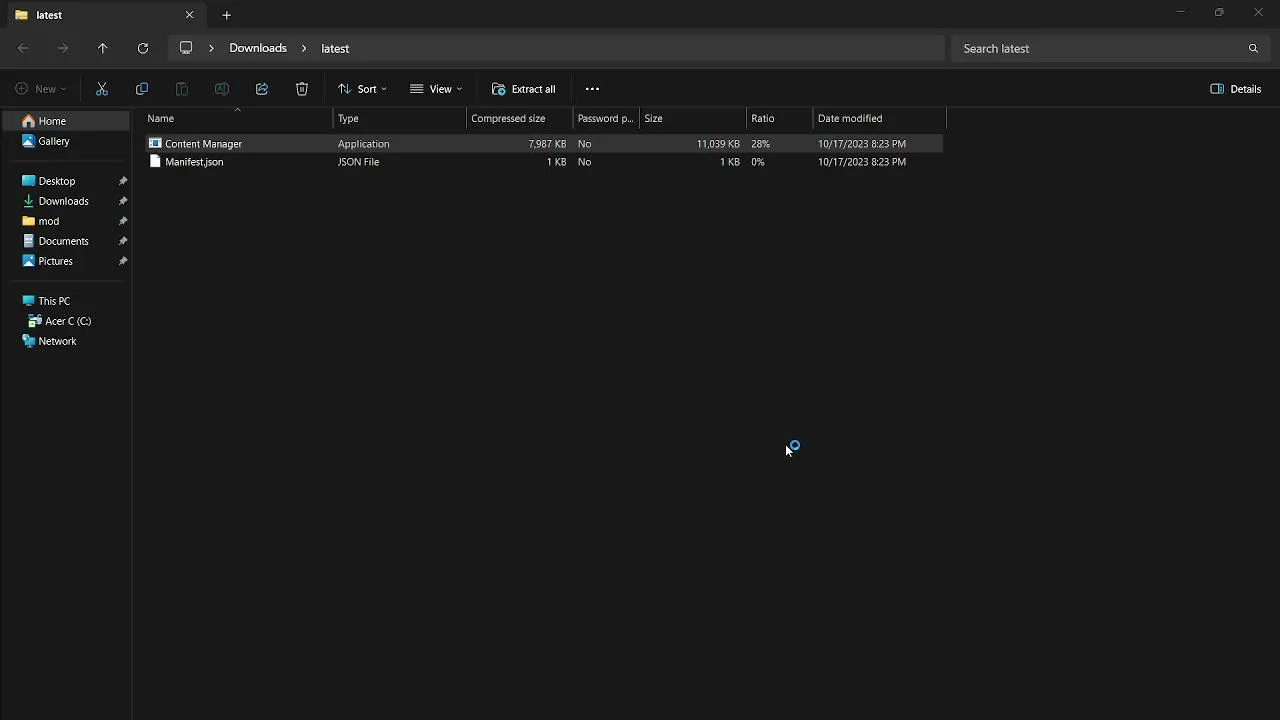The width and height of the screenshot is (1280, 720).
Task: Click Downloads breadcrumb in address bar
Action: click(258, 48)
